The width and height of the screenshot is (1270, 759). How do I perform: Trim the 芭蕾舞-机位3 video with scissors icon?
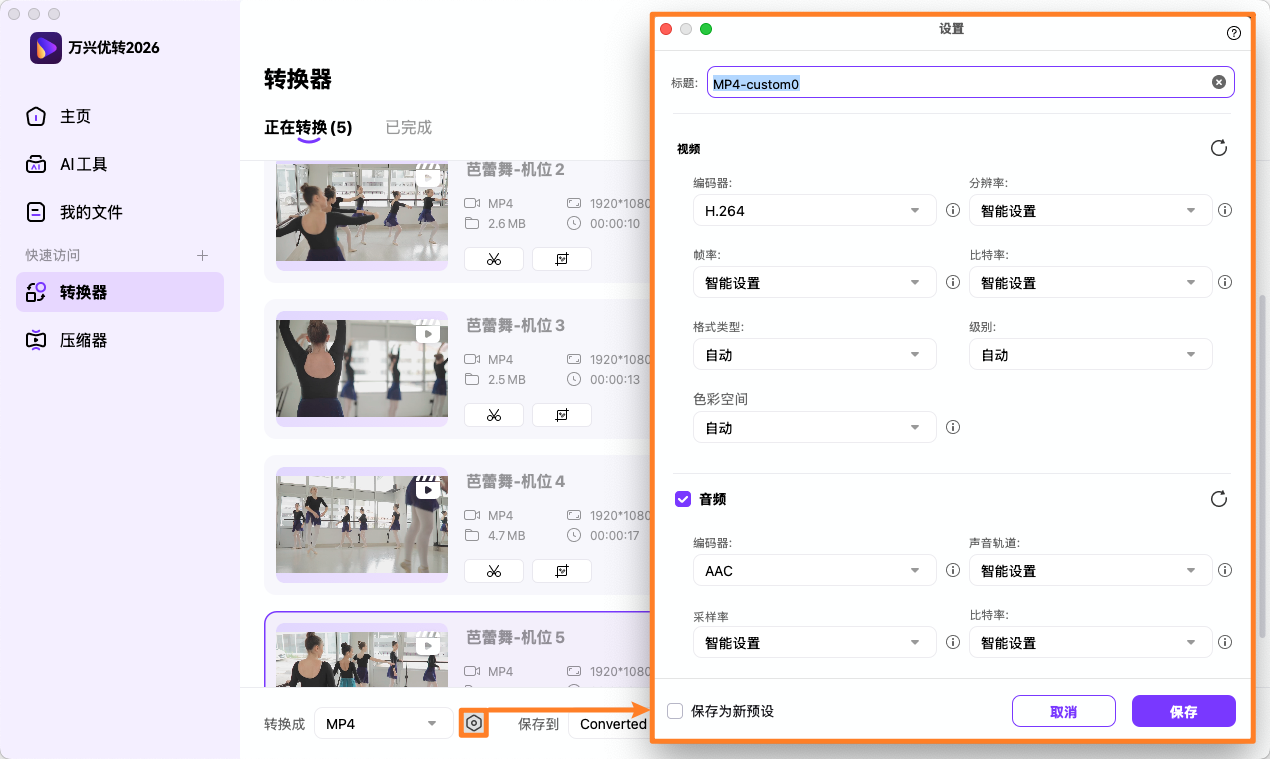(494, 414)
